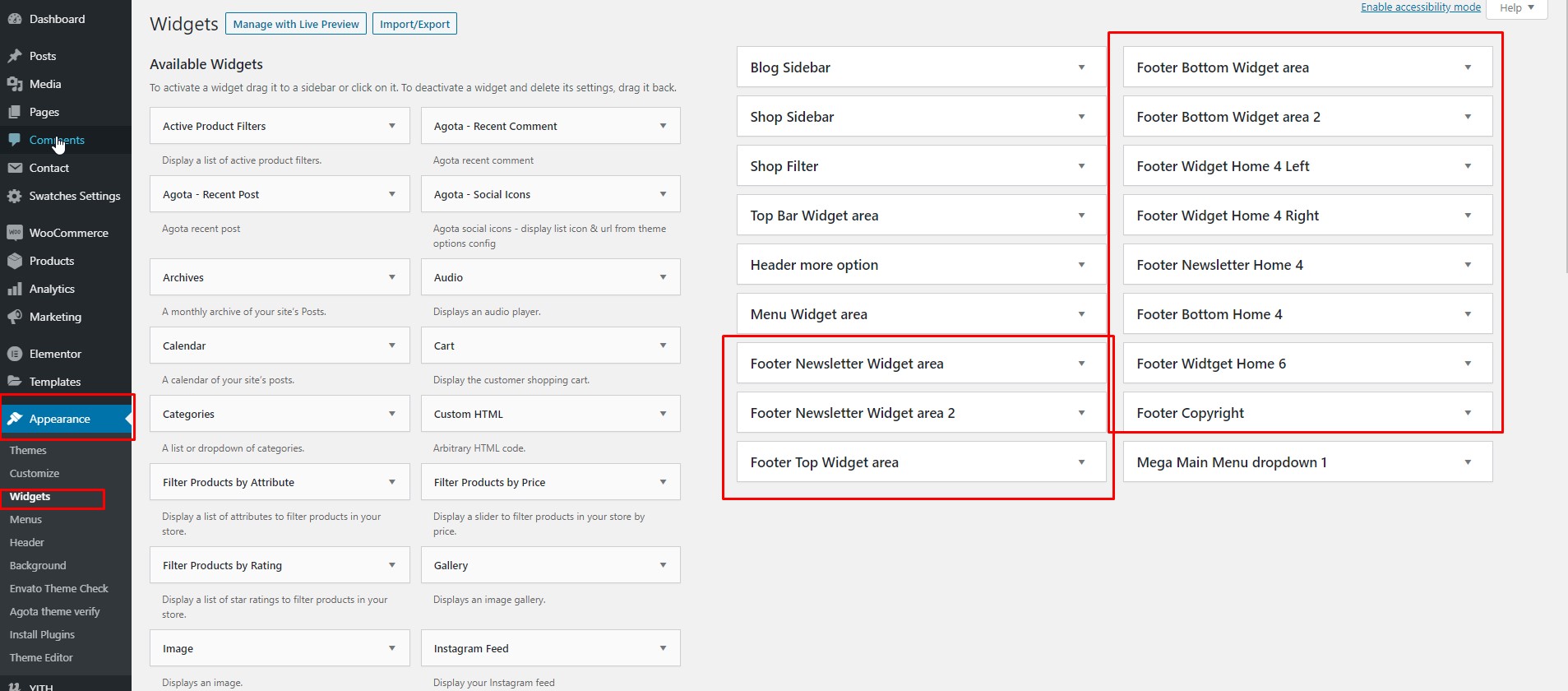The width and height of the screenshot is (1568, 691).
Task: Click the Analytics bar chart icon
Action: pyautogui.click(x=14, y=289)
